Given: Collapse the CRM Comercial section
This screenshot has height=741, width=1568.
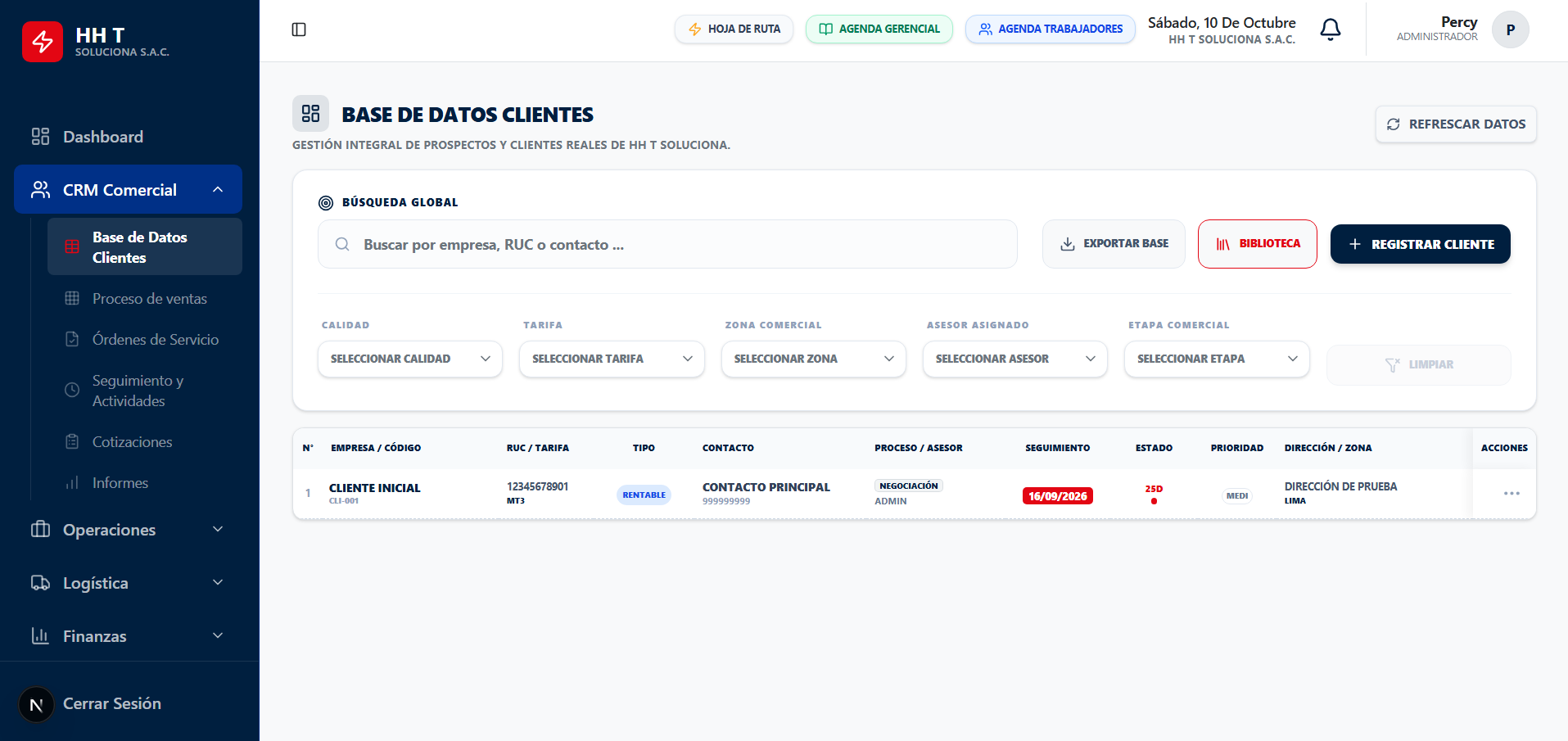Looking at the screenshot, I should point(129,190).
